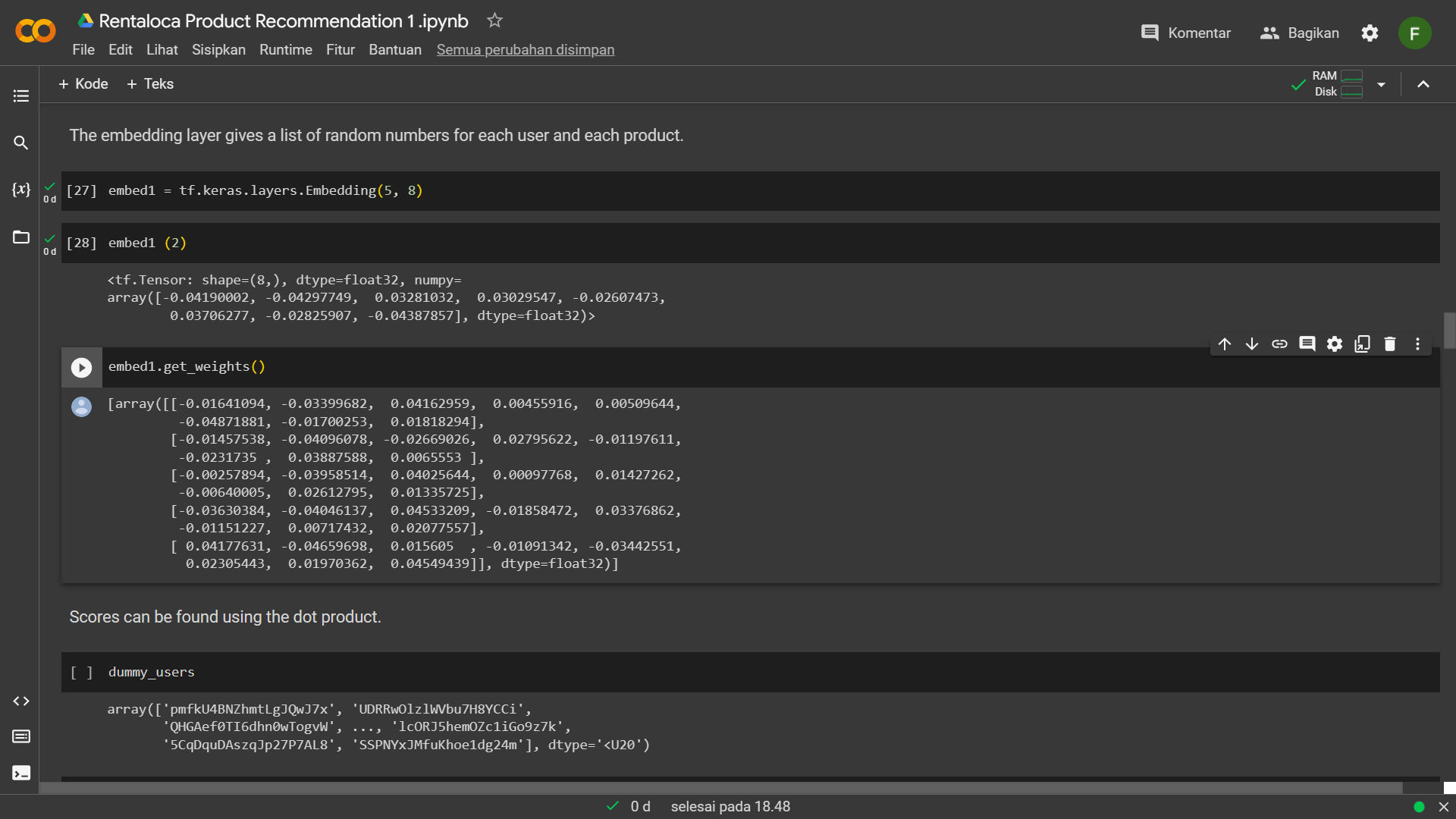Move the selected cell up
The width and height of the screenshot is (1456, 819).
coord(1225,344)
